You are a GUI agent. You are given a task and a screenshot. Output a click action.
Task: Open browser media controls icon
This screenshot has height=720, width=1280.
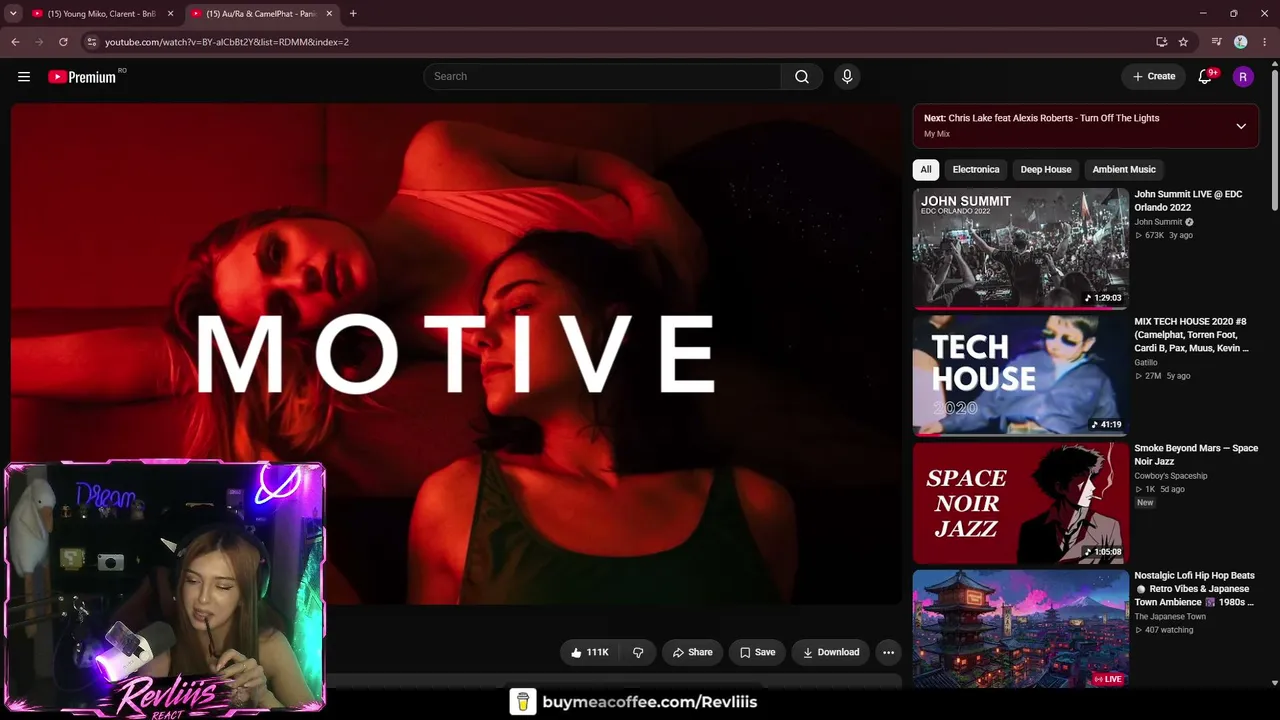(1216, 42)
